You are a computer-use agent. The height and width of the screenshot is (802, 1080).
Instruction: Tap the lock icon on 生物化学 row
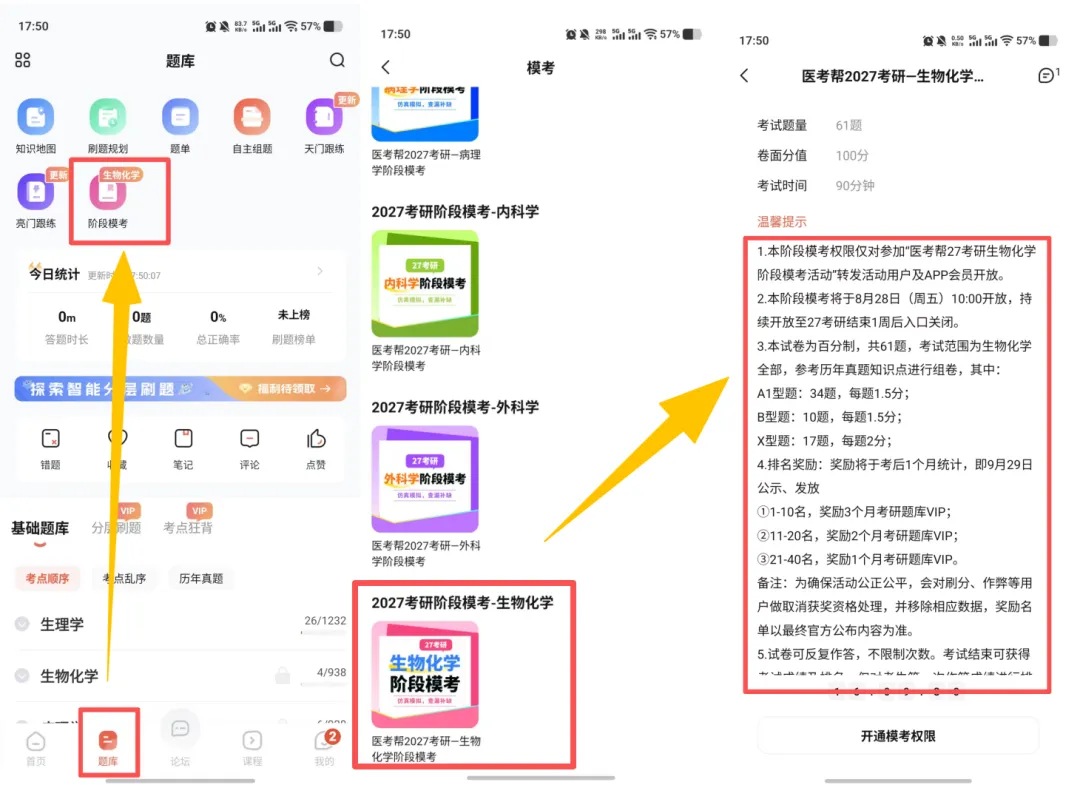click(282, 675)
